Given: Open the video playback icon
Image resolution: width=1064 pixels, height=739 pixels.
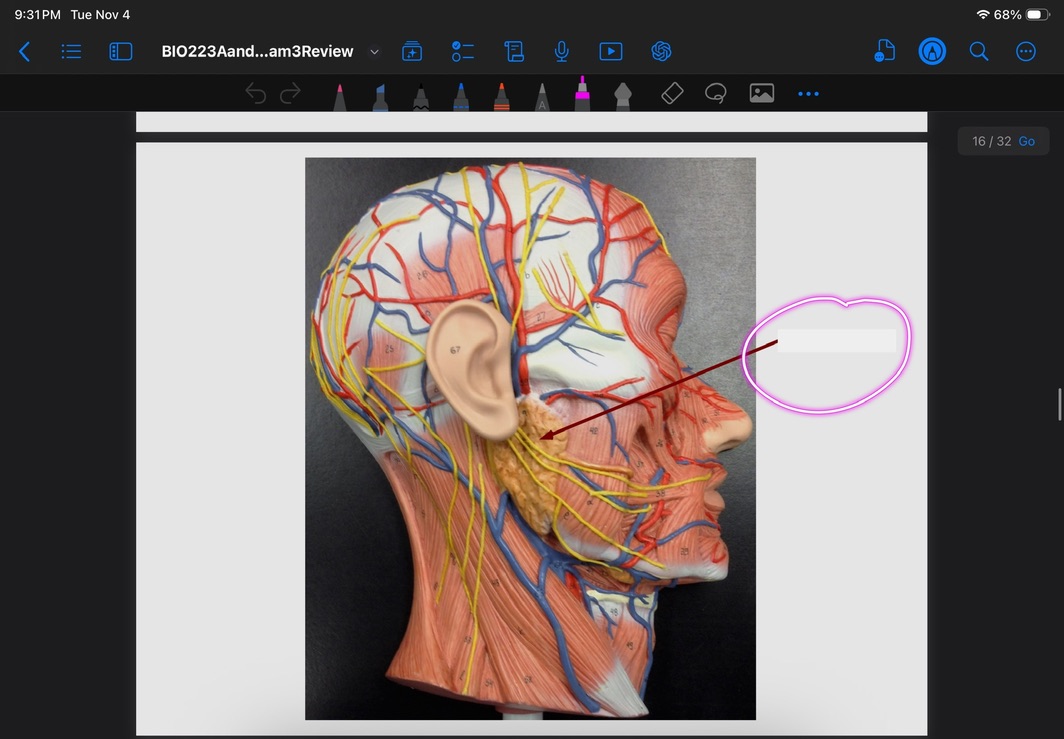Looking at the screenshot, I should coord(611,52).
